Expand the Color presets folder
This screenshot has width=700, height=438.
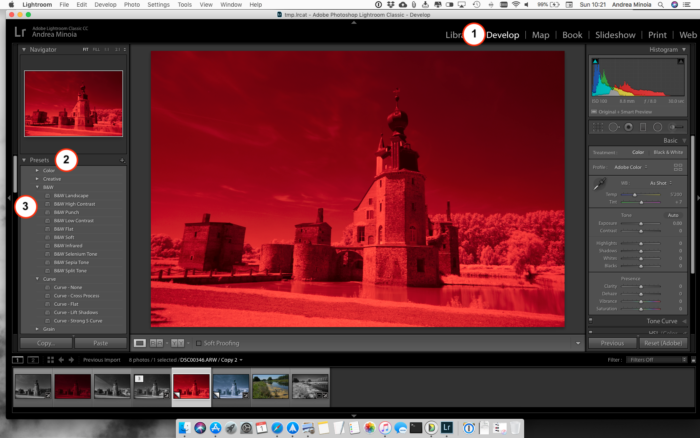(37, 171)
